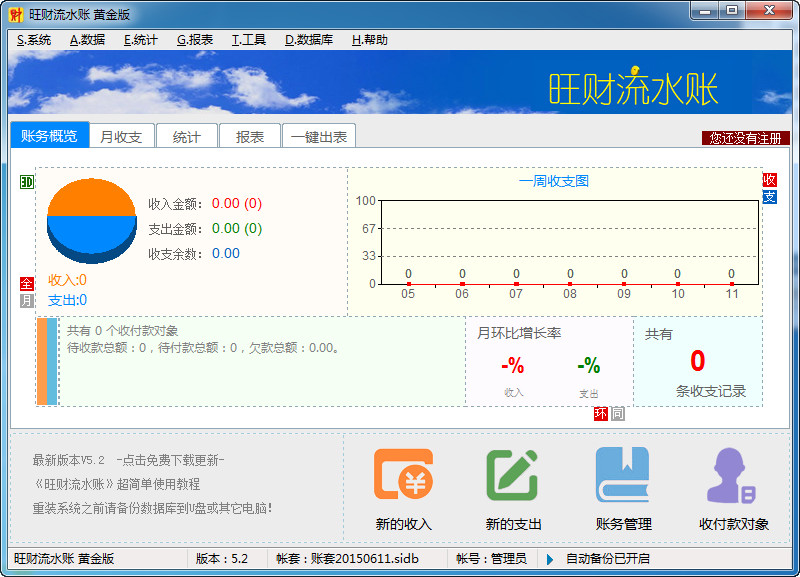Switch to the 账务概览 tab
The width and height of the screenshot is (800, 577).
pyautogui.click(x=49, y=135)
